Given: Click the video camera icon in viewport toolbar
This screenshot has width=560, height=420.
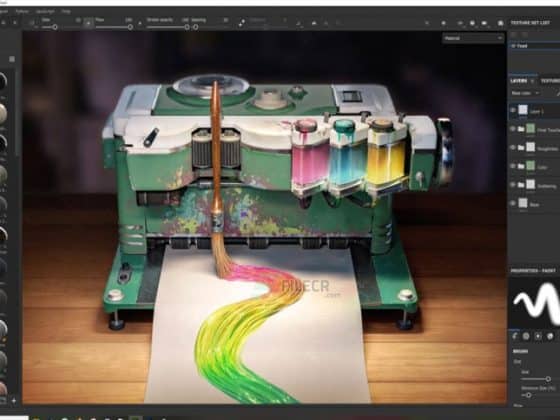Looking at the screenshot, I should pyautogui.click(x=484, y=23).
